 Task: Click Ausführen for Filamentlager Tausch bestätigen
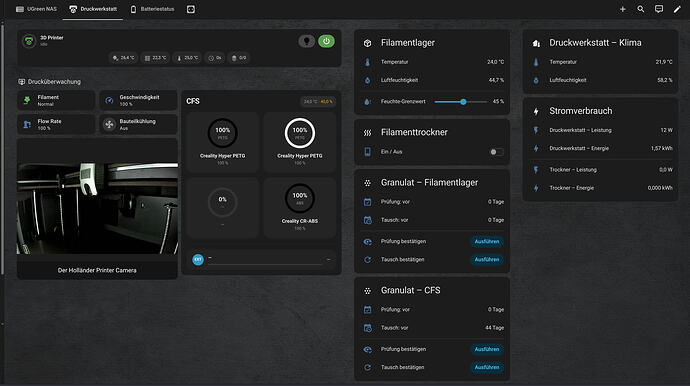[487, 260]
